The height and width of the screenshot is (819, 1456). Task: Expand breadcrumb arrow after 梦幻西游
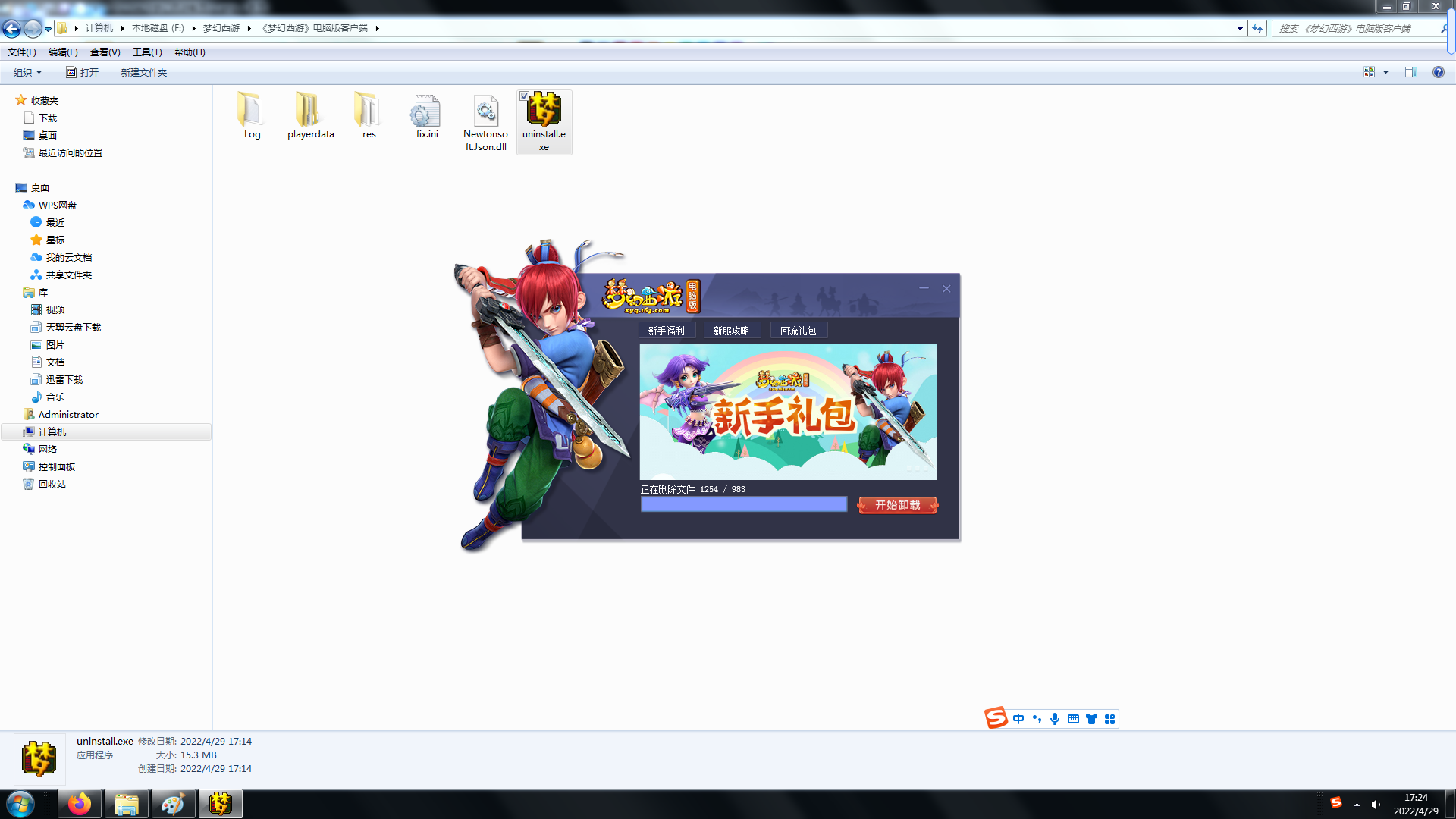(x=249, y=28)
